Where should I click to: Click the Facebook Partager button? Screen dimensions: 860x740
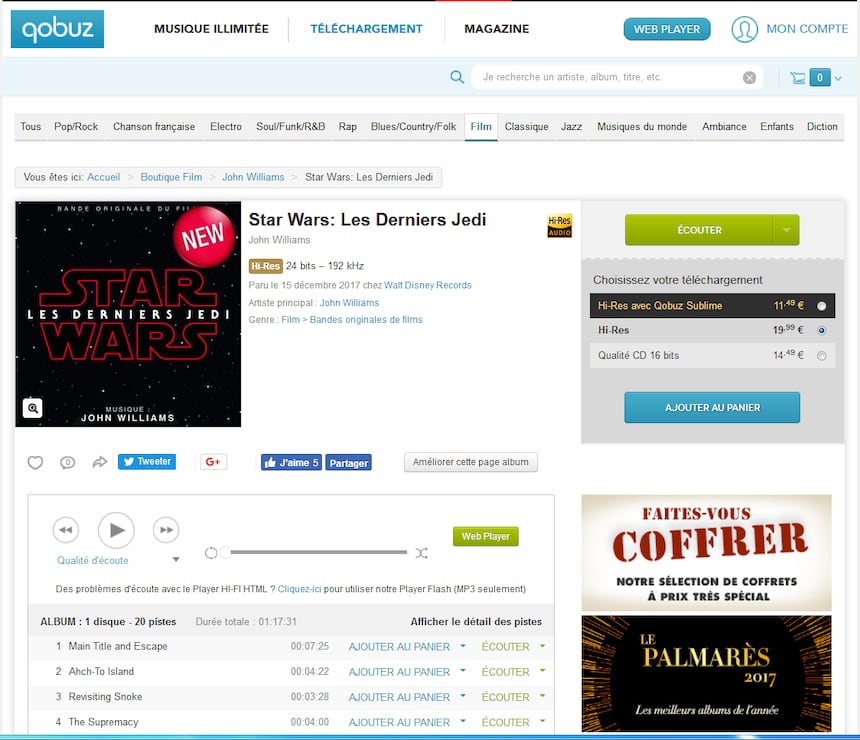point(348,462)
